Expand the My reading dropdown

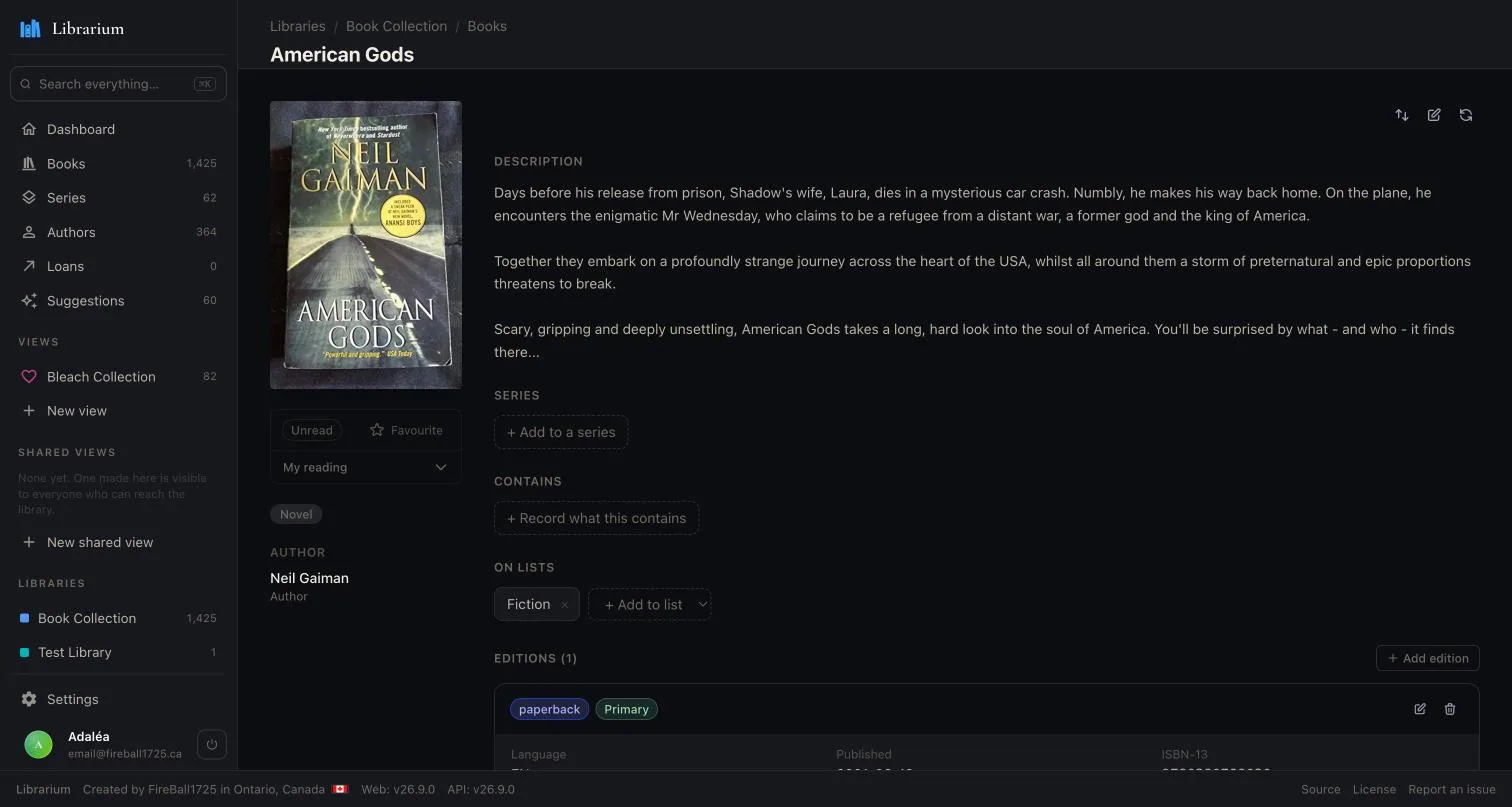(x=366, y=467)
